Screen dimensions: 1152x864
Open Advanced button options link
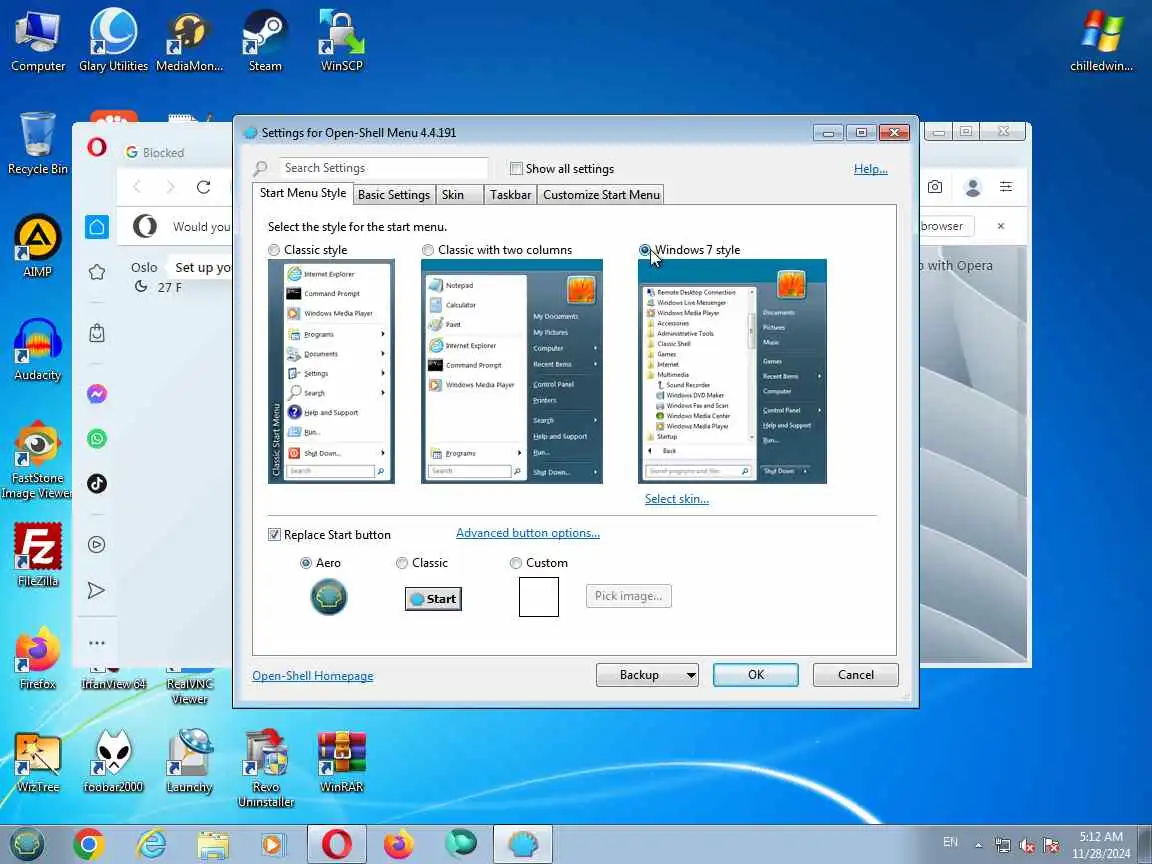coord(528,533)
